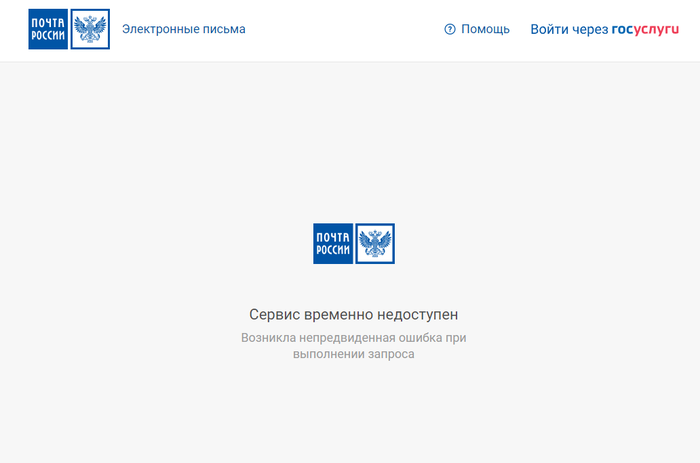700x463 pixels.
Task: Click the Почта России wordmark in header
Action: pyautogui.click(x=48, y=29)
